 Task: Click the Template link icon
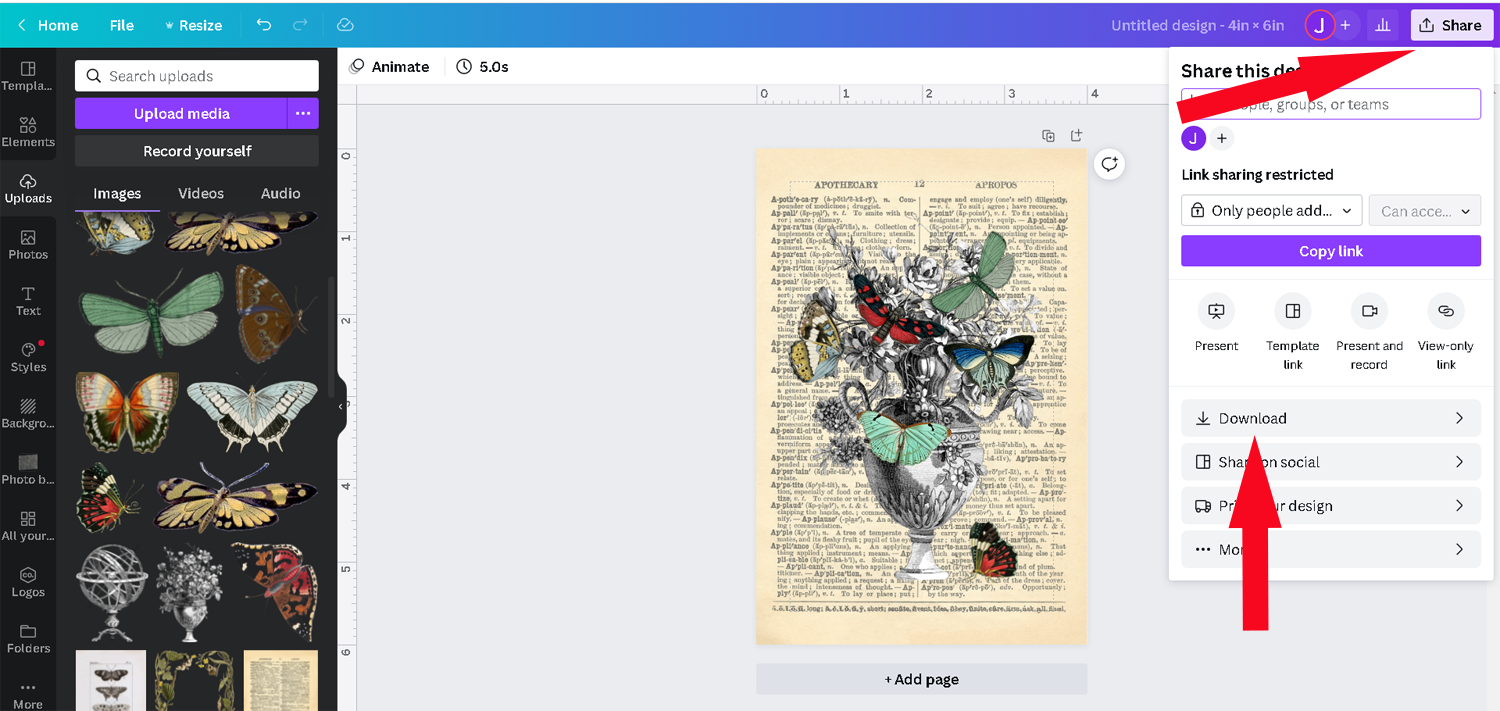point(1293,311)
